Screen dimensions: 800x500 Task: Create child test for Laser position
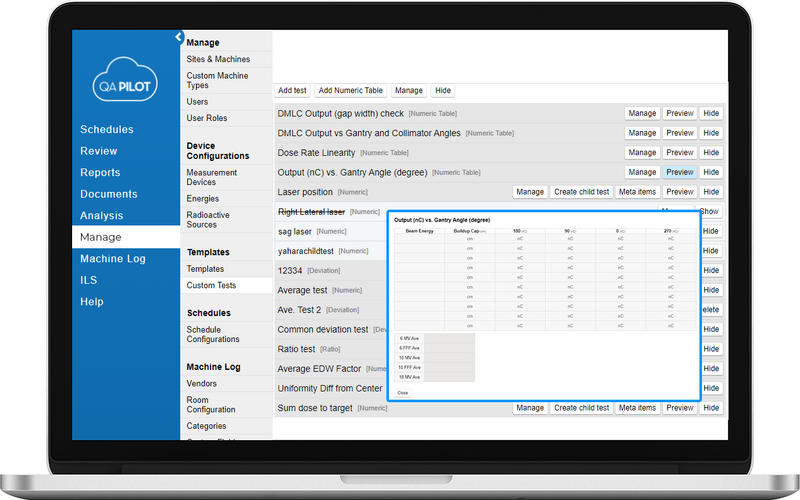[x=579, y=192]
